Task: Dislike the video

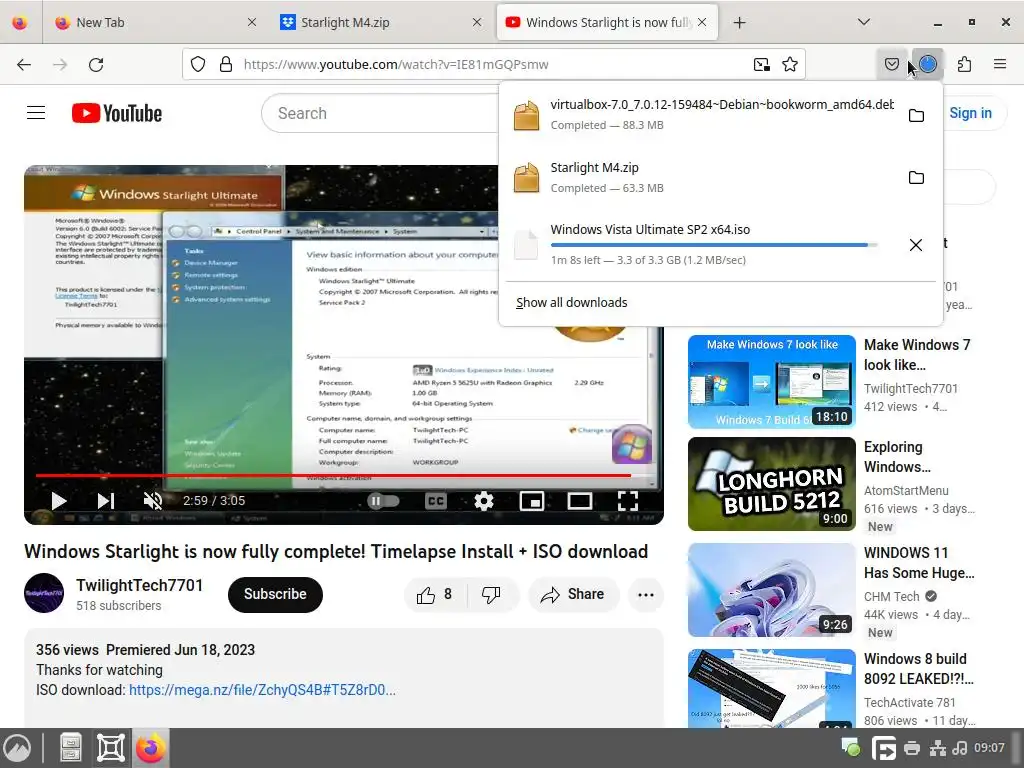Action: (x=492, y=594)
